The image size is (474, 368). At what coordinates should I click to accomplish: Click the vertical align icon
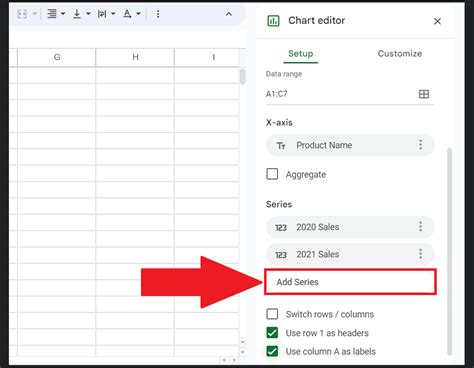[77, 14]
